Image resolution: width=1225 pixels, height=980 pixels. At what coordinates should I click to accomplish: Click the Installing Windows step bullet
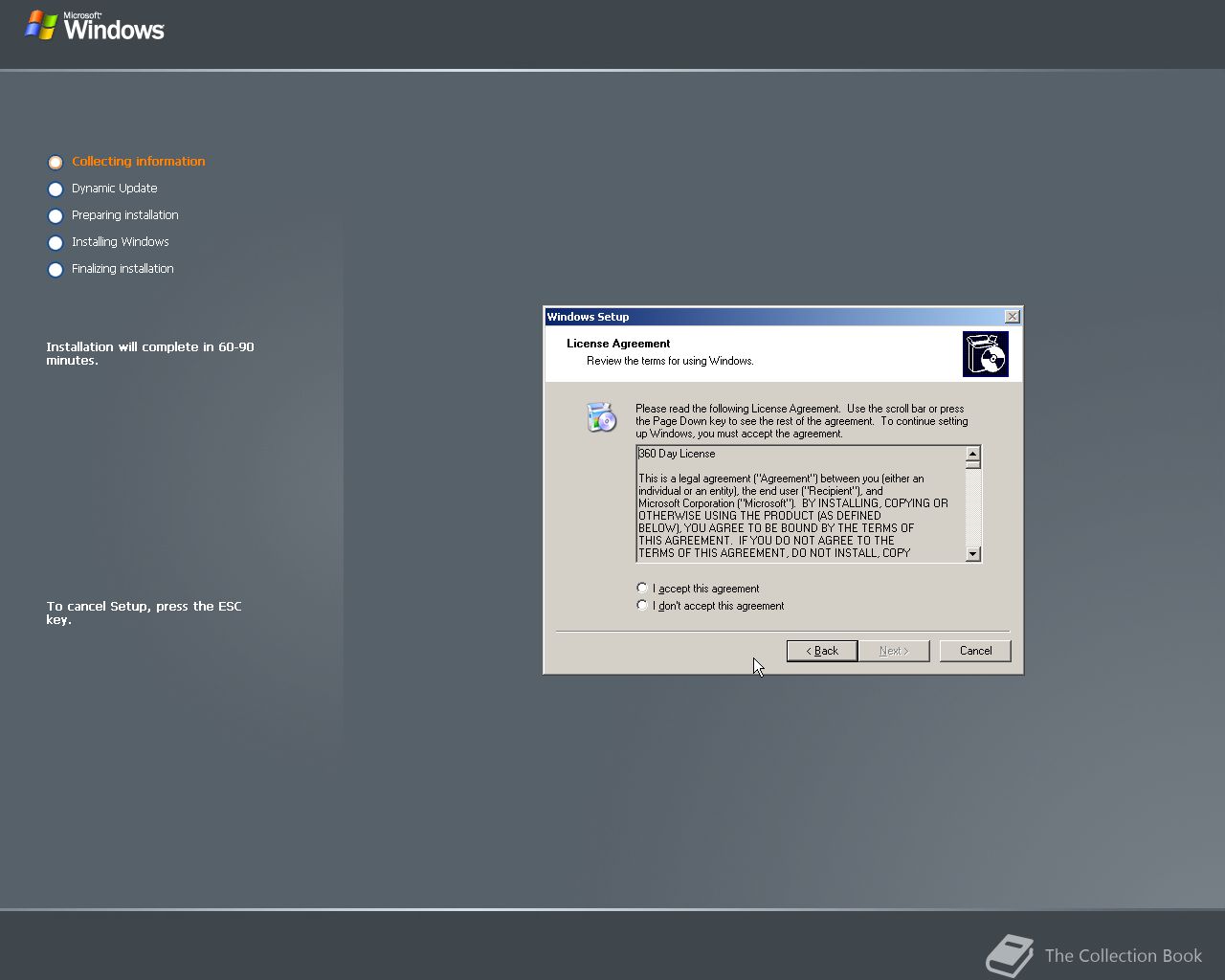56,243
